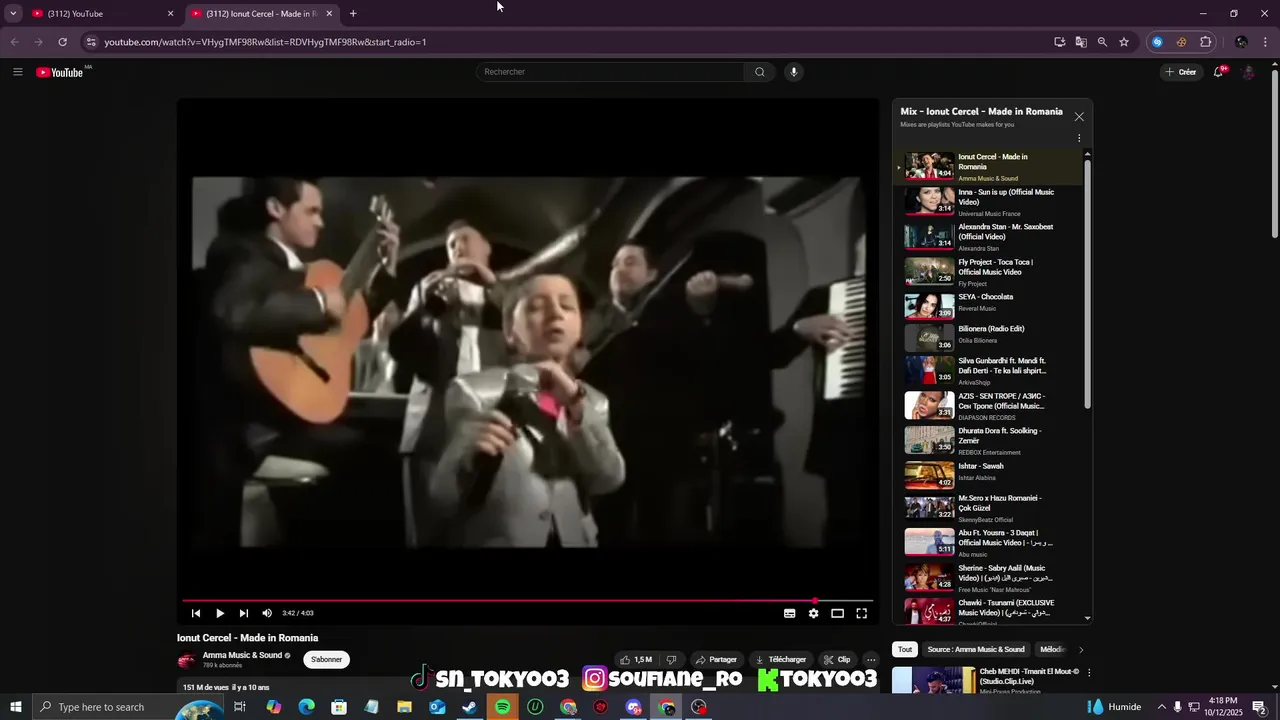Open the YouTube guide hamburger menu
The width and height of the screenshot is (1280, 720).
17,72
